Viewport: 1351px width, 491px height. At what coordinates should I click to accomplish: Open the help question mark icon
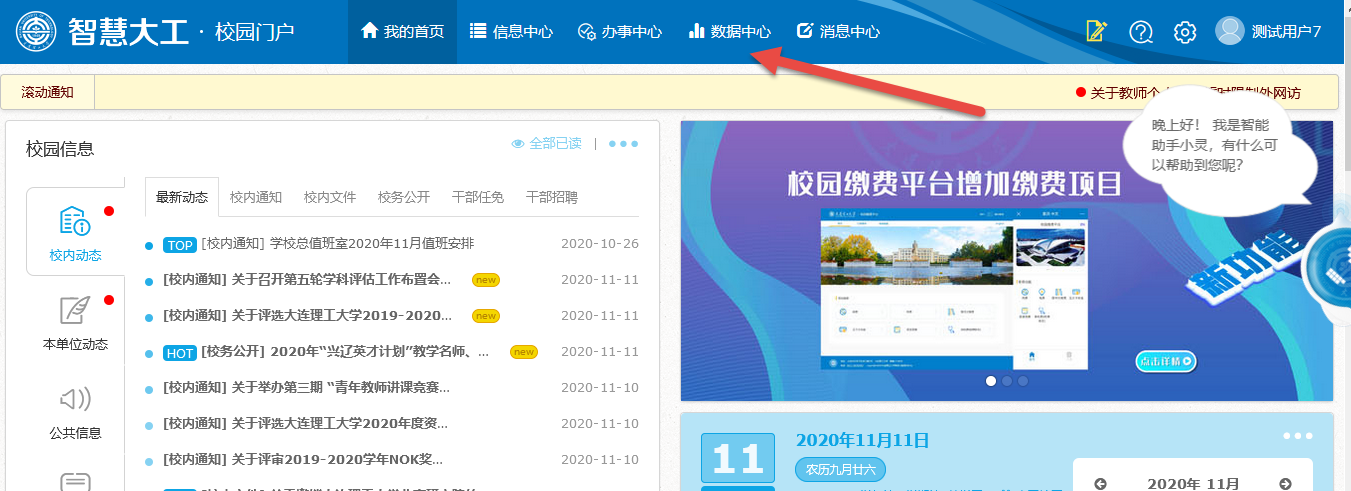(x=1141, y=32)
